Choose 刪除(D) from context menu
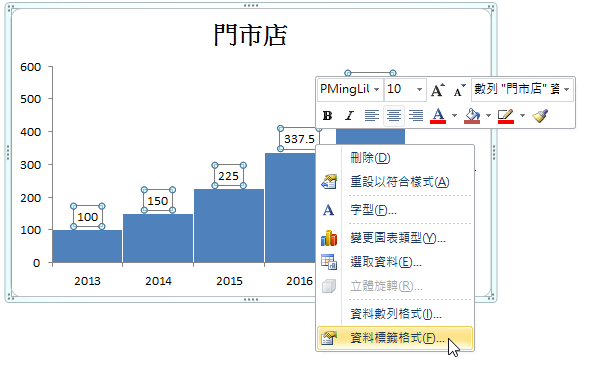This screenshot has height=365, width=600. pos(395,158)
